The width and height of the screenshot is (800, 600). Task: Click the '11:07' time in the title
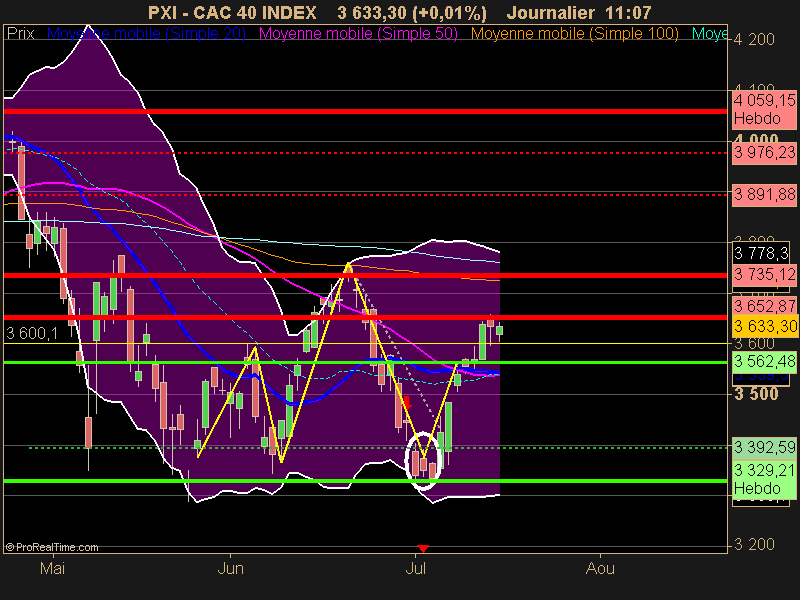click(629, 12)
